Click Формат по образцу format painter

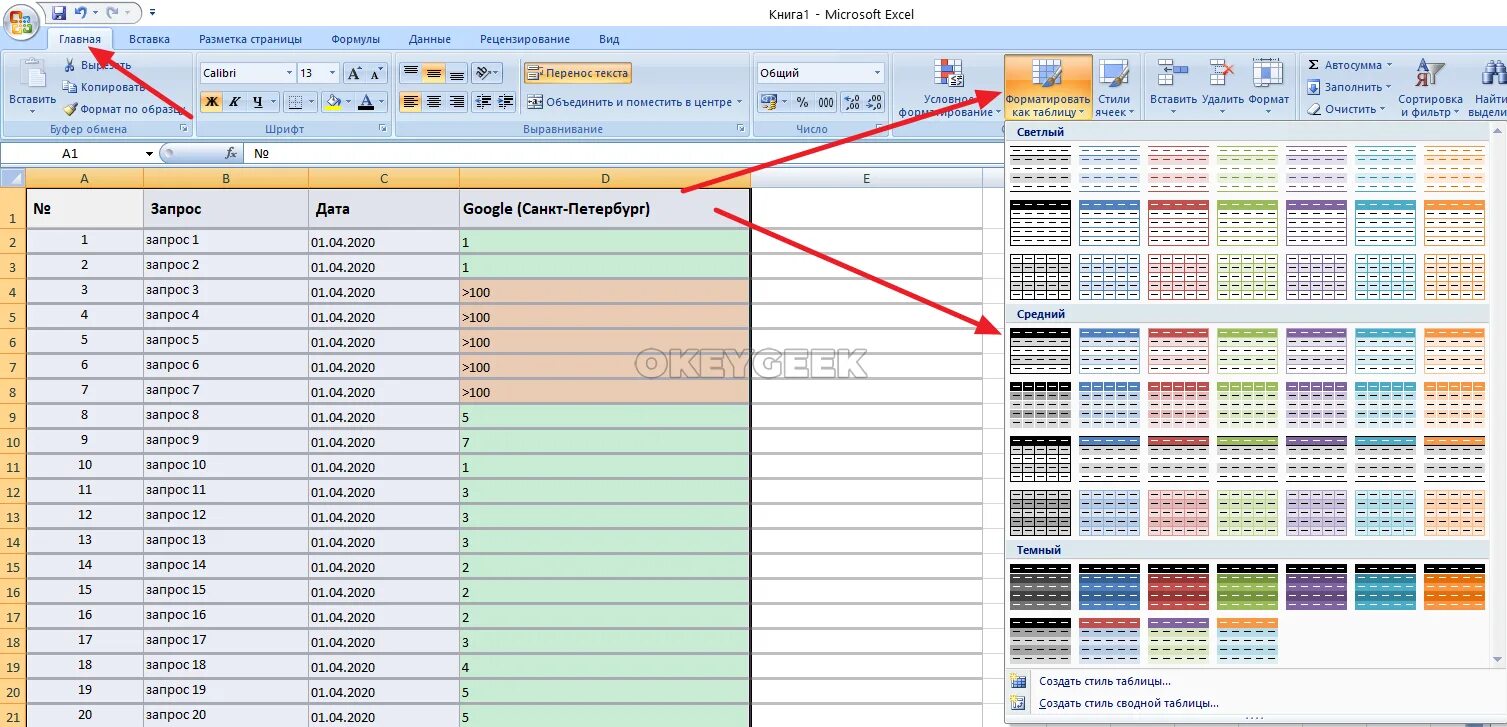(x=124, y=109)
